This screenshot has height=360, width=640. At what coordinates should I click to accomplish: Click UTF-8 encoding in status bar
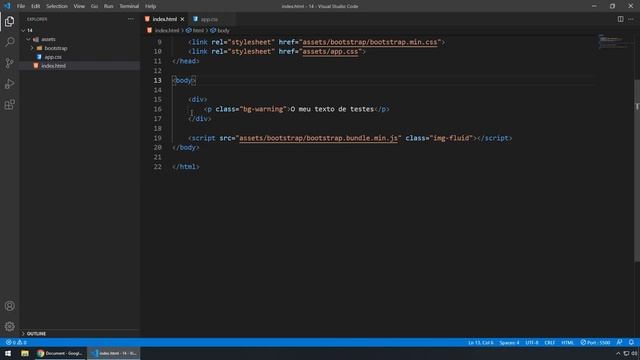(x=532, y=342)
